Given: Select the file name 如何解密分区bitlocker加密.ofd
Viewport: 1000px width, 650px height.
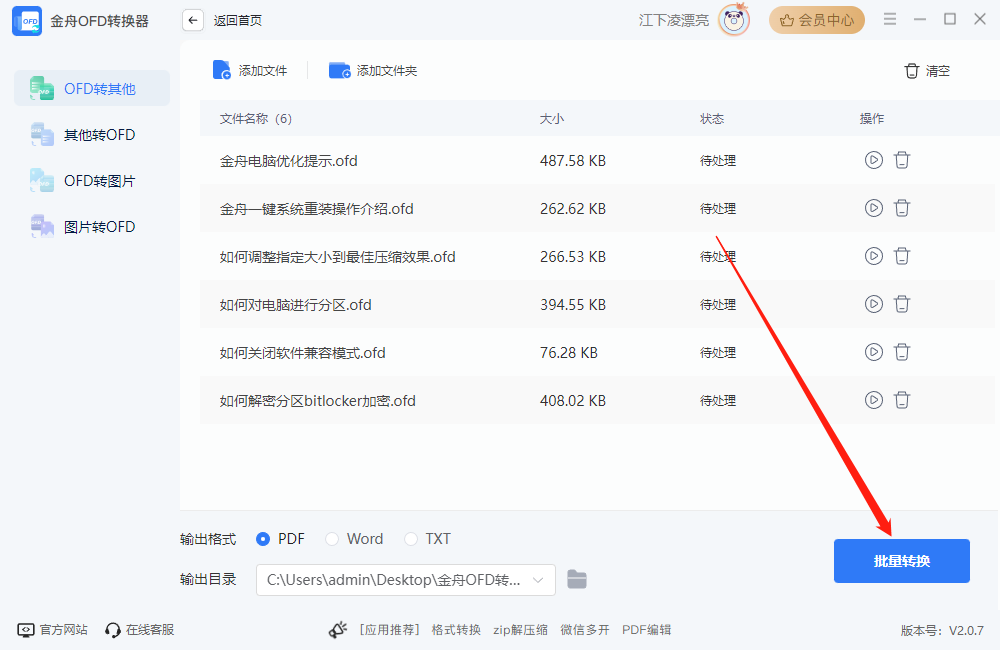Looking at the screenshot, I should point(318,401).
